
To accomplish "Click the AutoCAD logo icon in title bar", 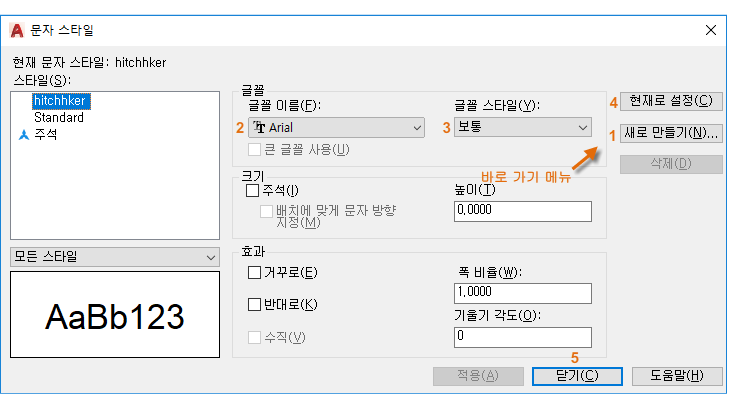I will tap(16, 30).
